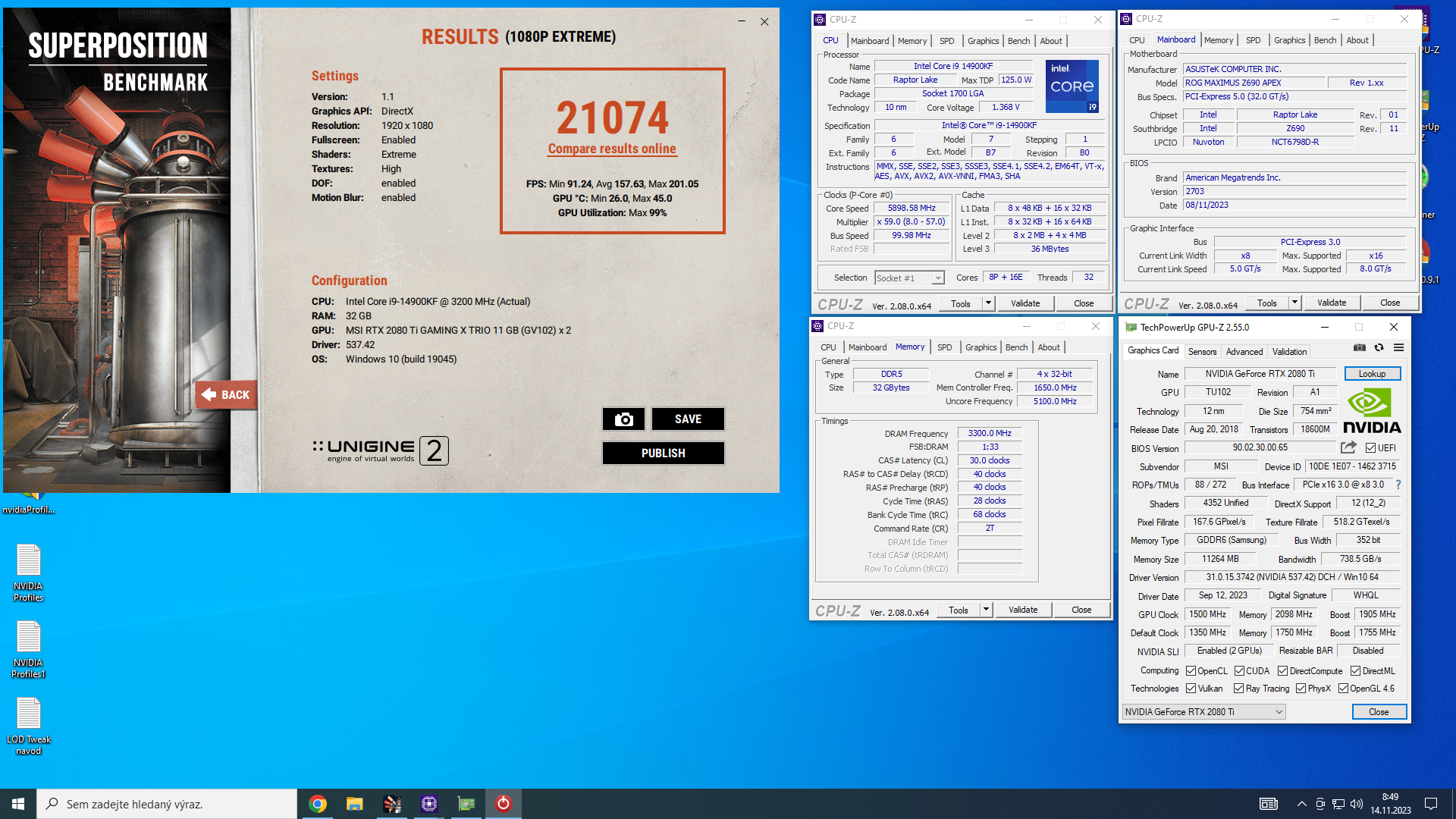
Task: Click the Unigine 2 logo
Action: click(x=381, y=450)
